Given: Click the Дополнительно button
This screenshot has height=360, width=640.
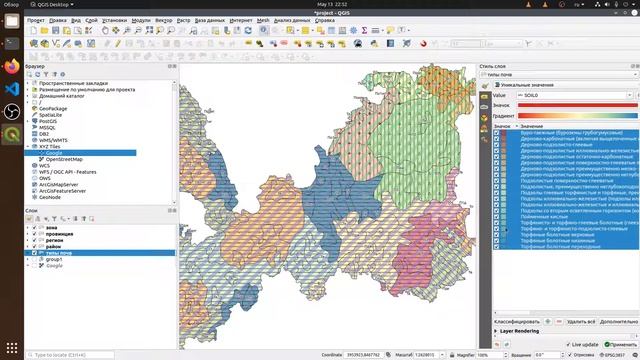Looking at the screenshot, I should tap(619, 322).
